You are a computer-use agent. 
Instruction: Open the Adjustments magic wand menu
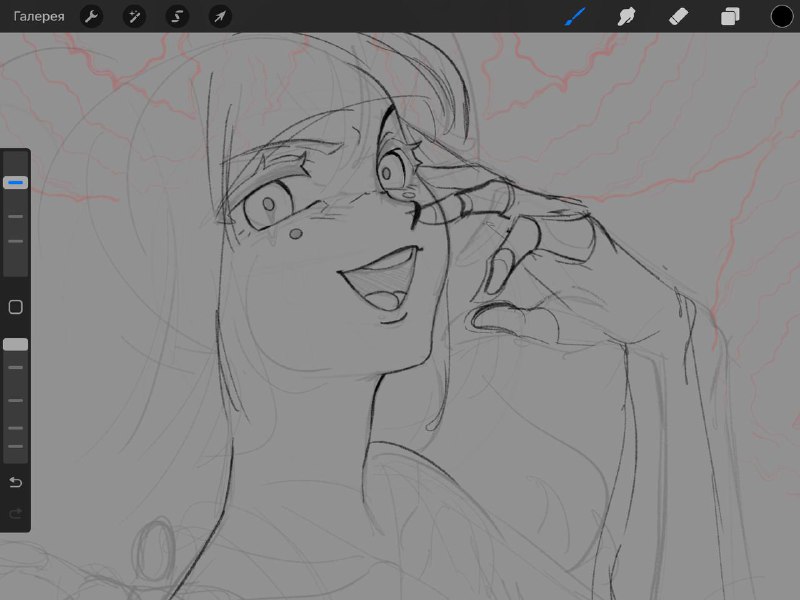tap(135, 16)
